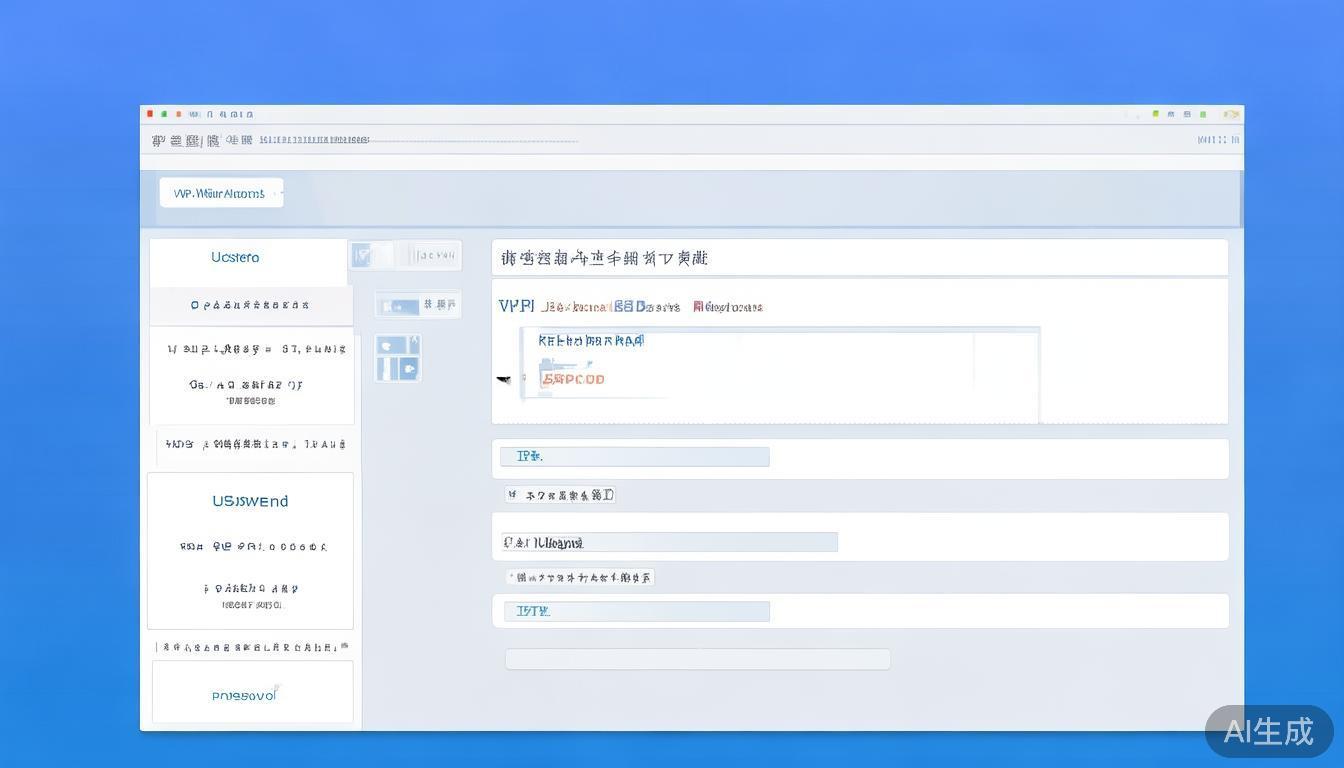This screenshot has width=1344, height=768.
Task: Click the blue icon at the left of the top toggle bar
Action: (362, 256)
